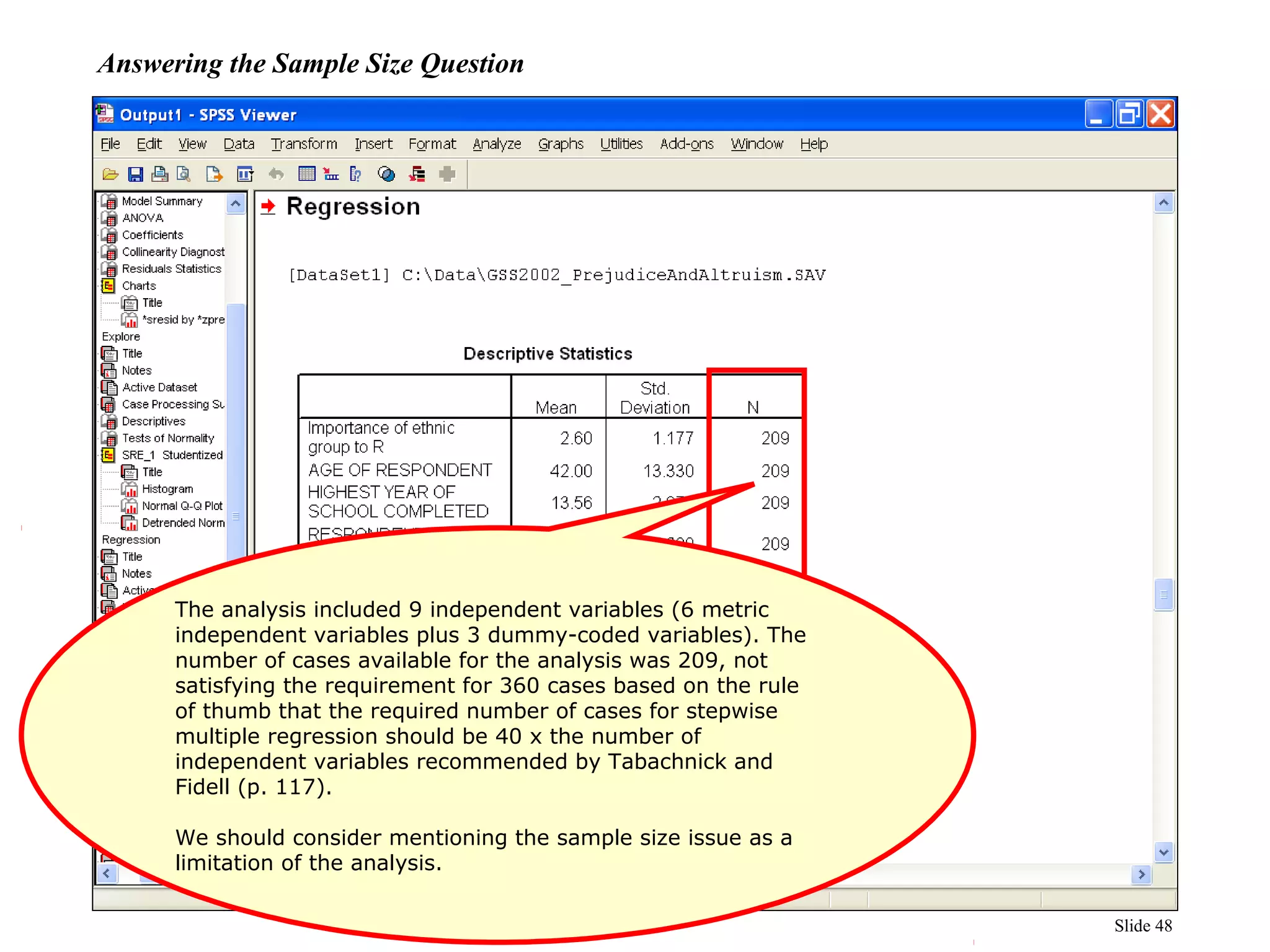Click the Print Preview icon
The height and width of the screenshot is (952, 1270).
point(184,174)
